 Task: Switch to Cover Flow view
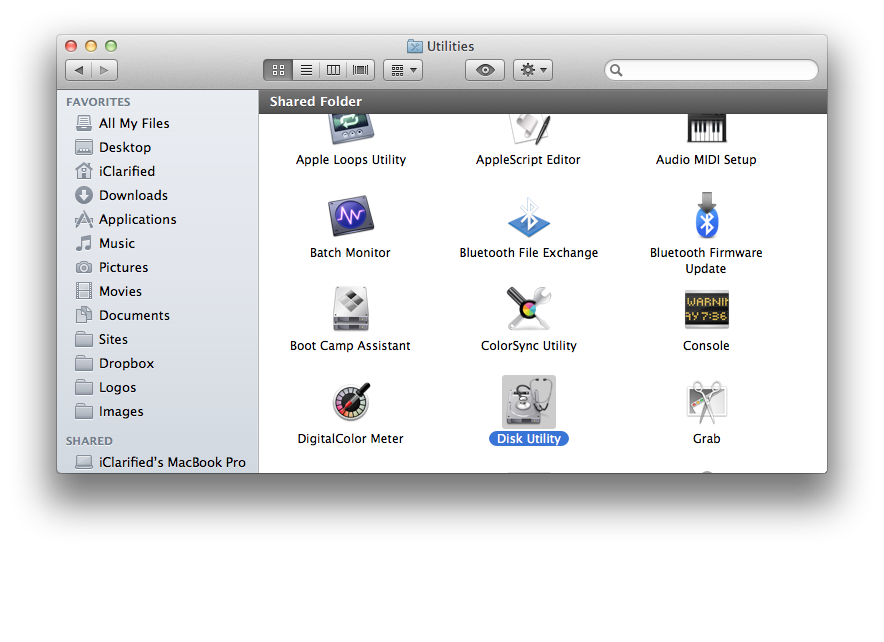tap(360, 70)
